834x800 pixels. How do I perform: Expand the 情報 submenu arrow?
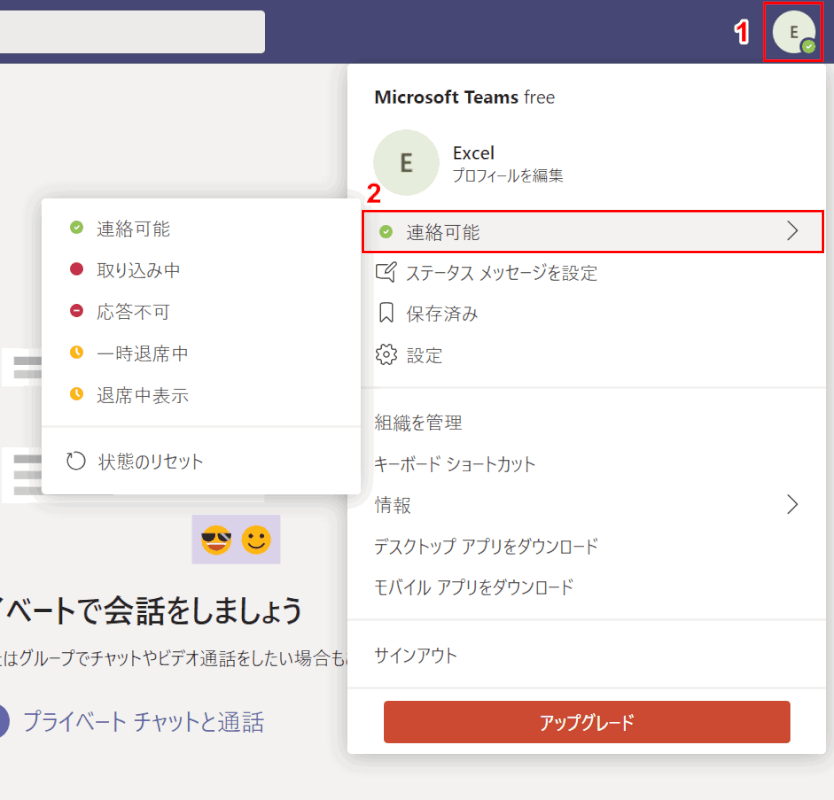pos(793,506)
